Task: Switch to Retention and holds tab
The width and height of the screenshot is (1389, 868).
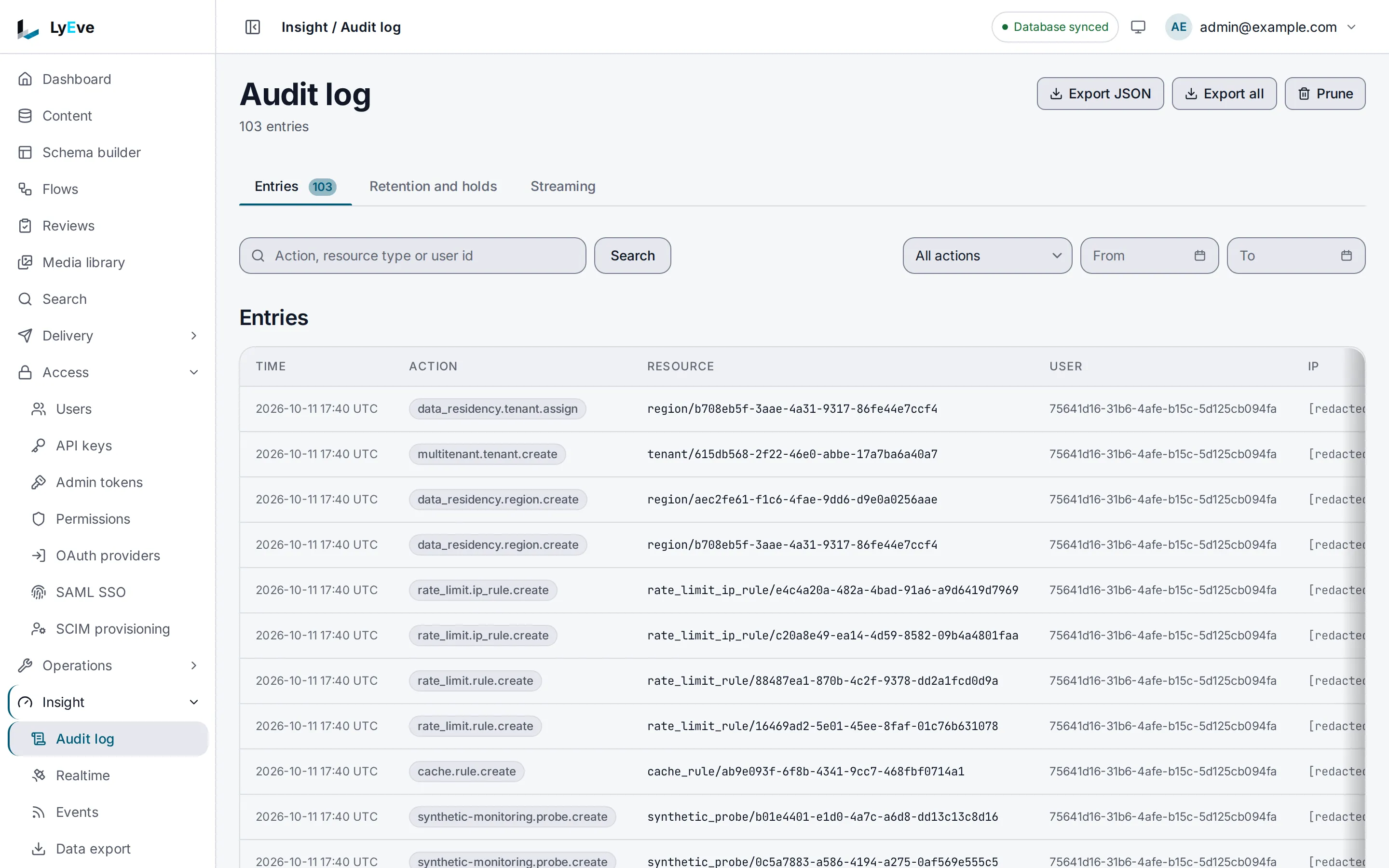Action: 433,187
